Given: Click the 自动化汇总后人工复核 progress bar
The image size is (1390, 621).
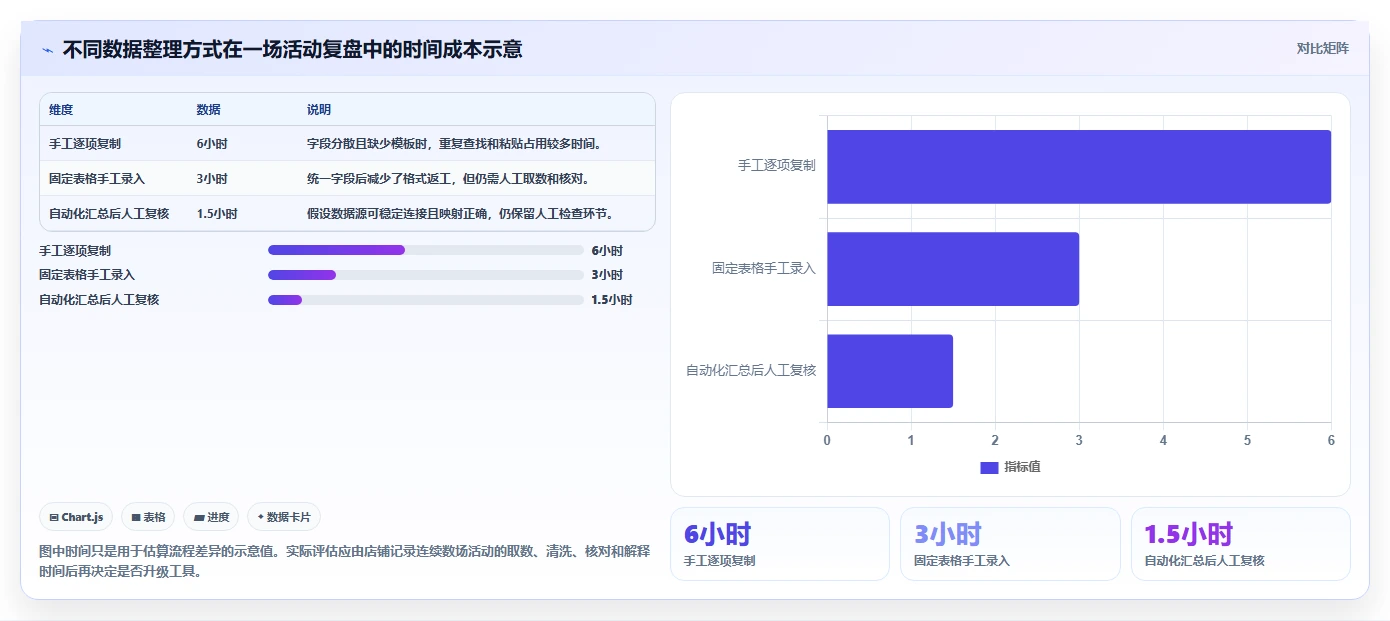Looking at the screenshot, I should pyautogui.click(x=426, y=300).
